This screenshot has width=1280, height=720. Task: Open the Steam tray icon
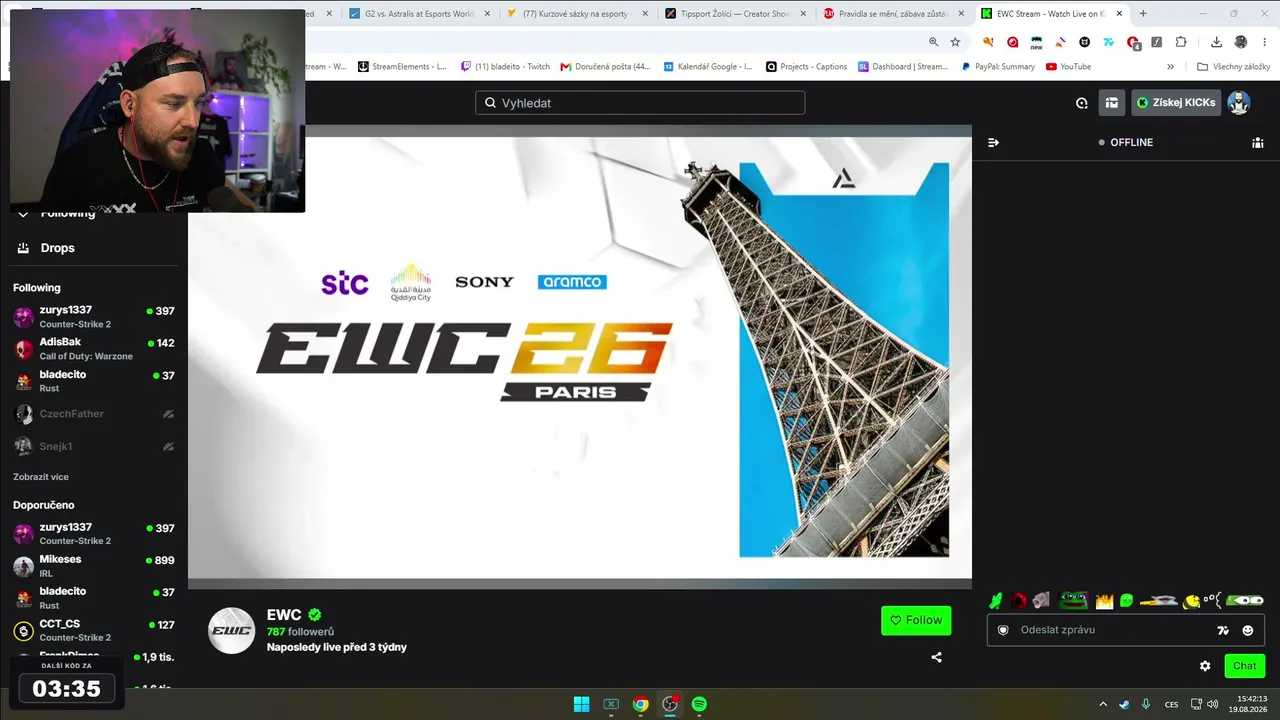pyautogui.click(x=1124, y=704)
